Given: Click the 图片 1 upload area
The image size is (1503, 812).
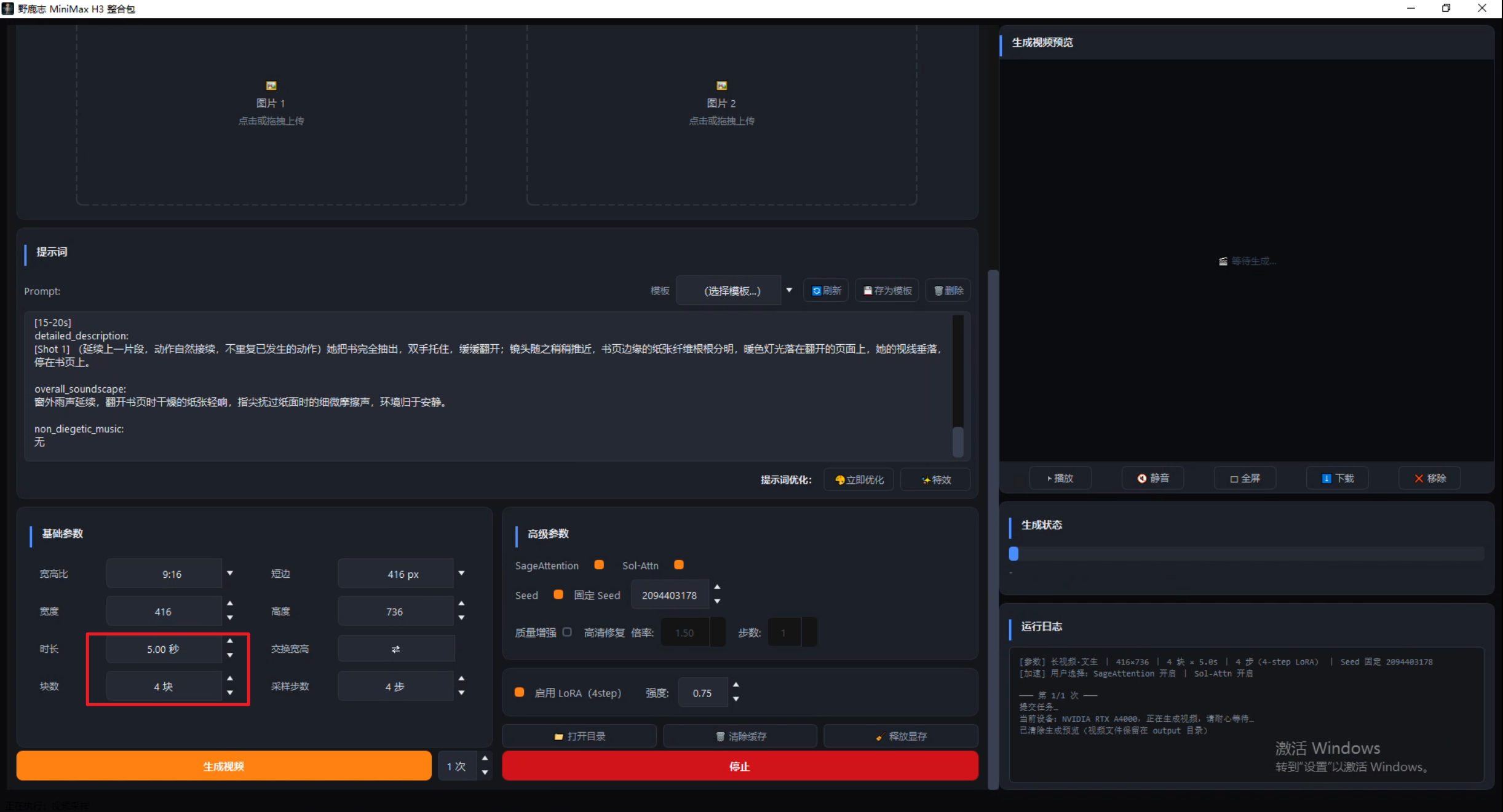Looking at the screenshot, I should (271, 114).
